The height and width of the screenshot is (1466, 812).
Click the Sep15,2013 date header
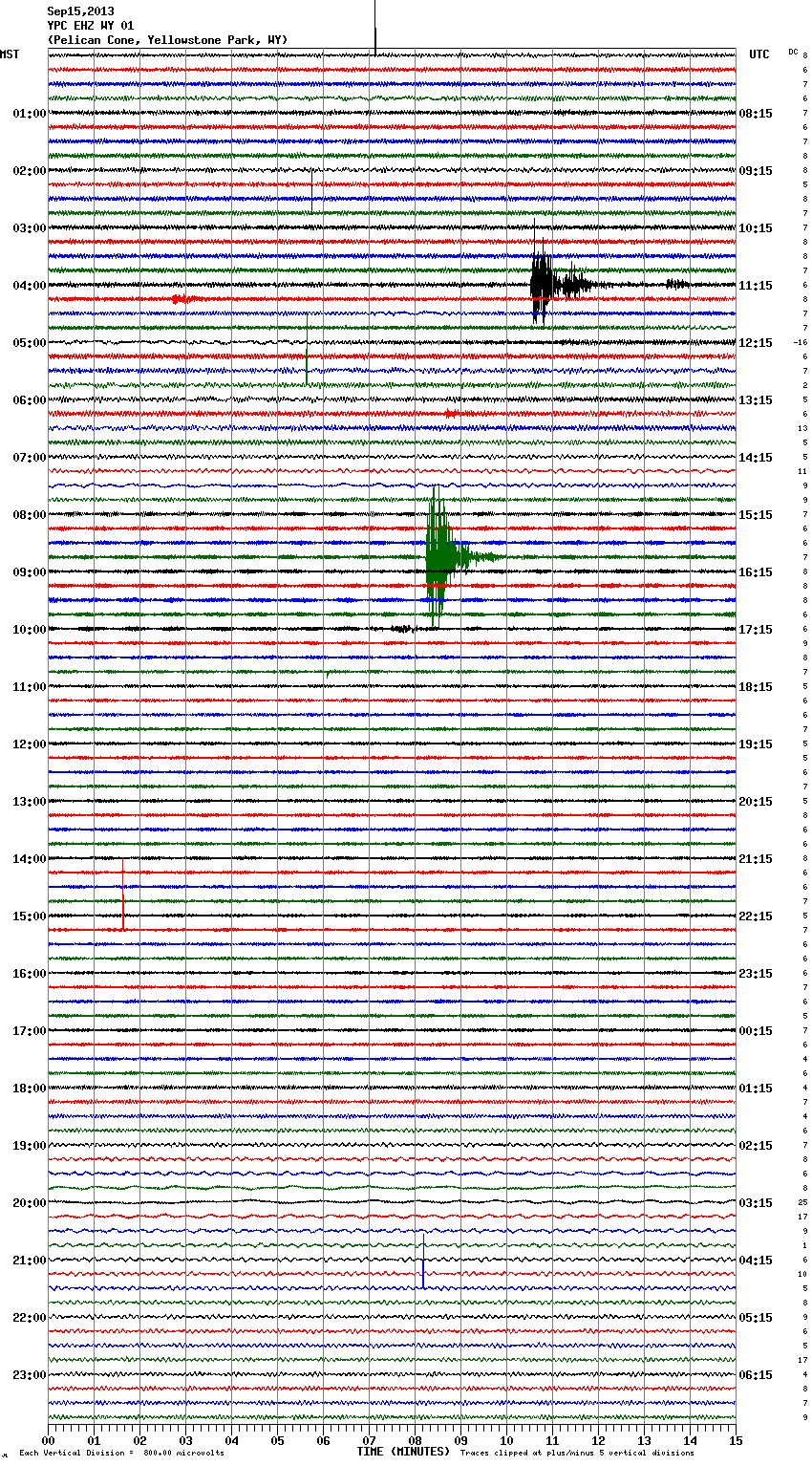coord(80,11)
